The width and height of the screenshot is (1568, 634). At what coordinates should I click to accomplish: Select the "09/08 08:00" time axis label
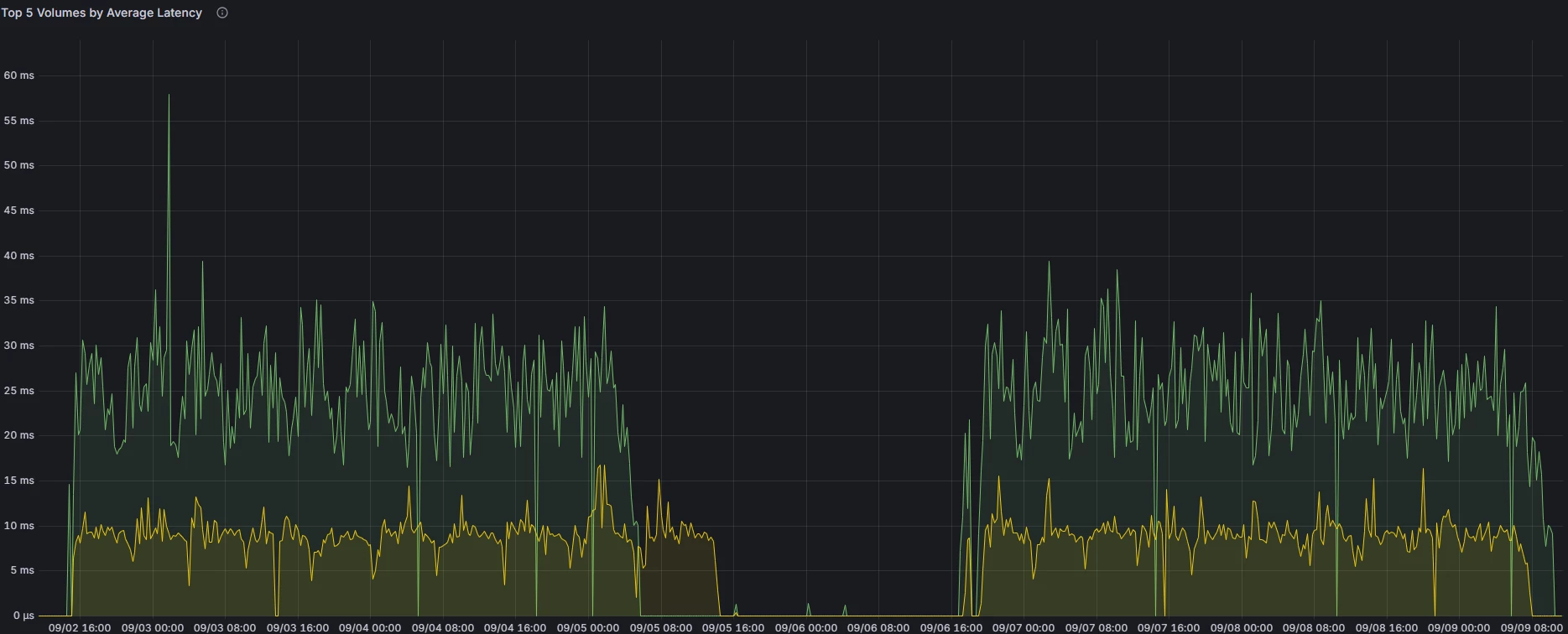[x=1314, y=627]
